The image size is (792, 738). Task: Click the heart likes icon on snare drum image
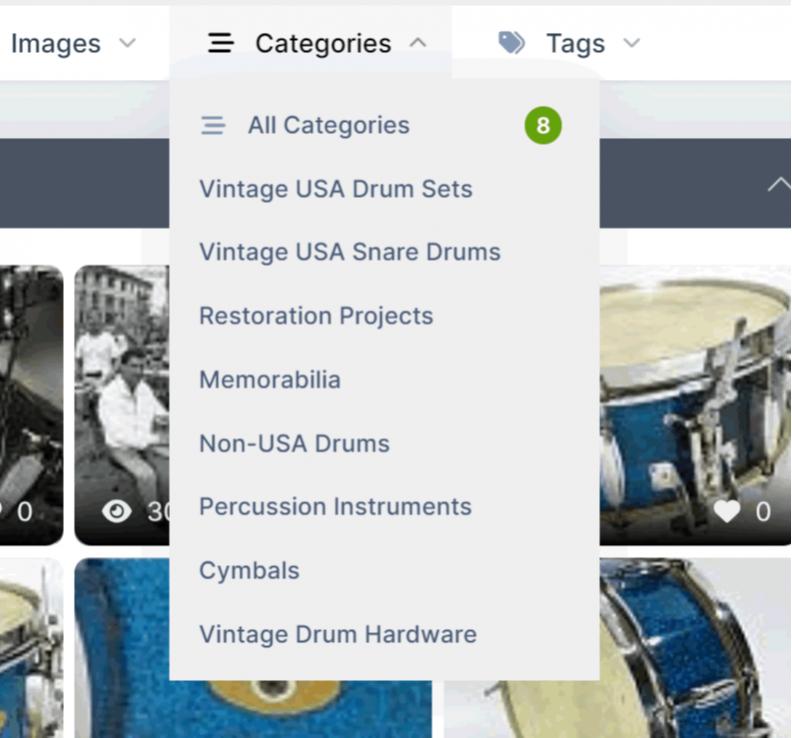pyautogui.click(x=727, y=512)
